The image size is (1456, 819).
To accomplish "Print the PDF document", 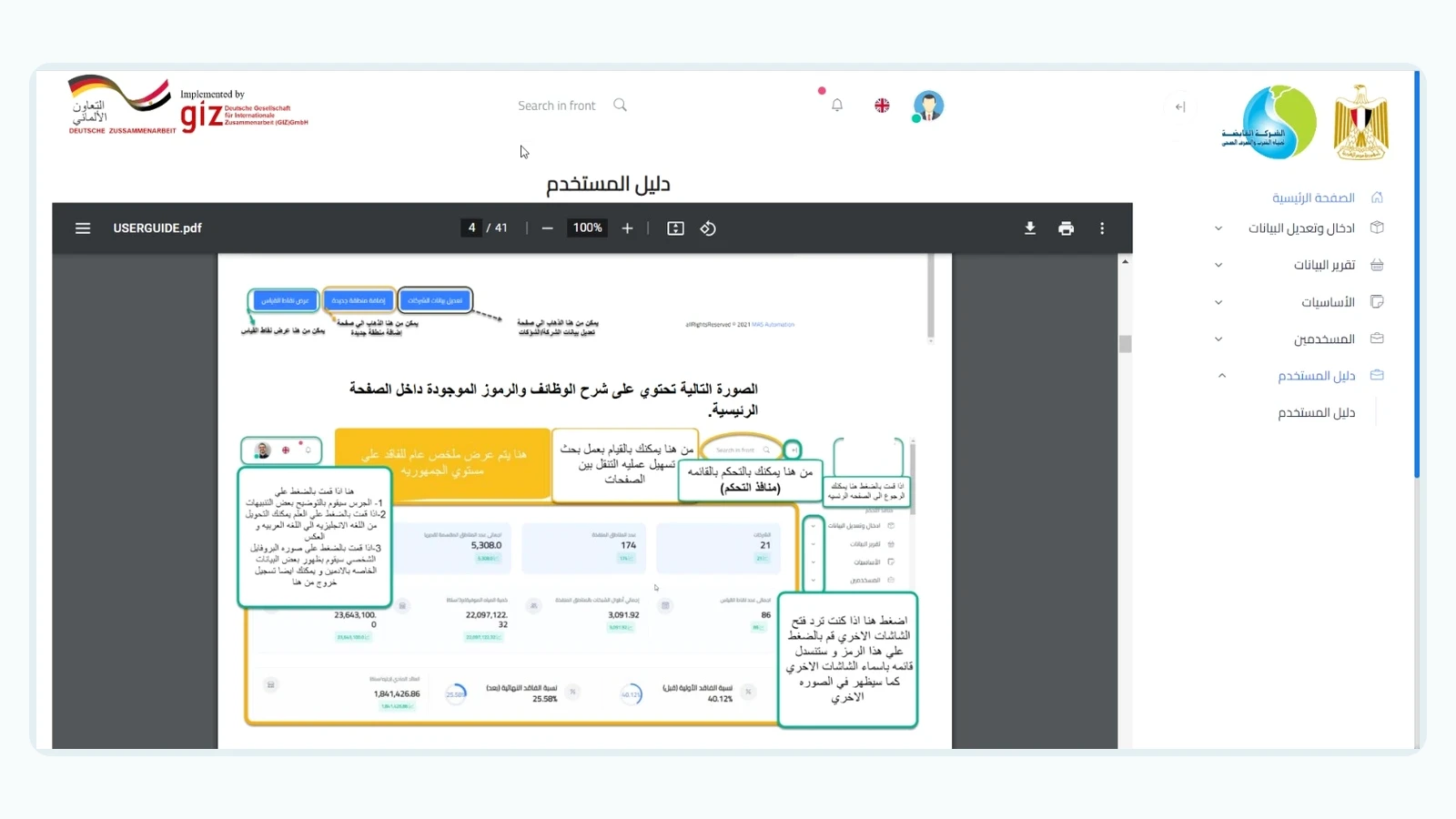I will point(1067,228).
